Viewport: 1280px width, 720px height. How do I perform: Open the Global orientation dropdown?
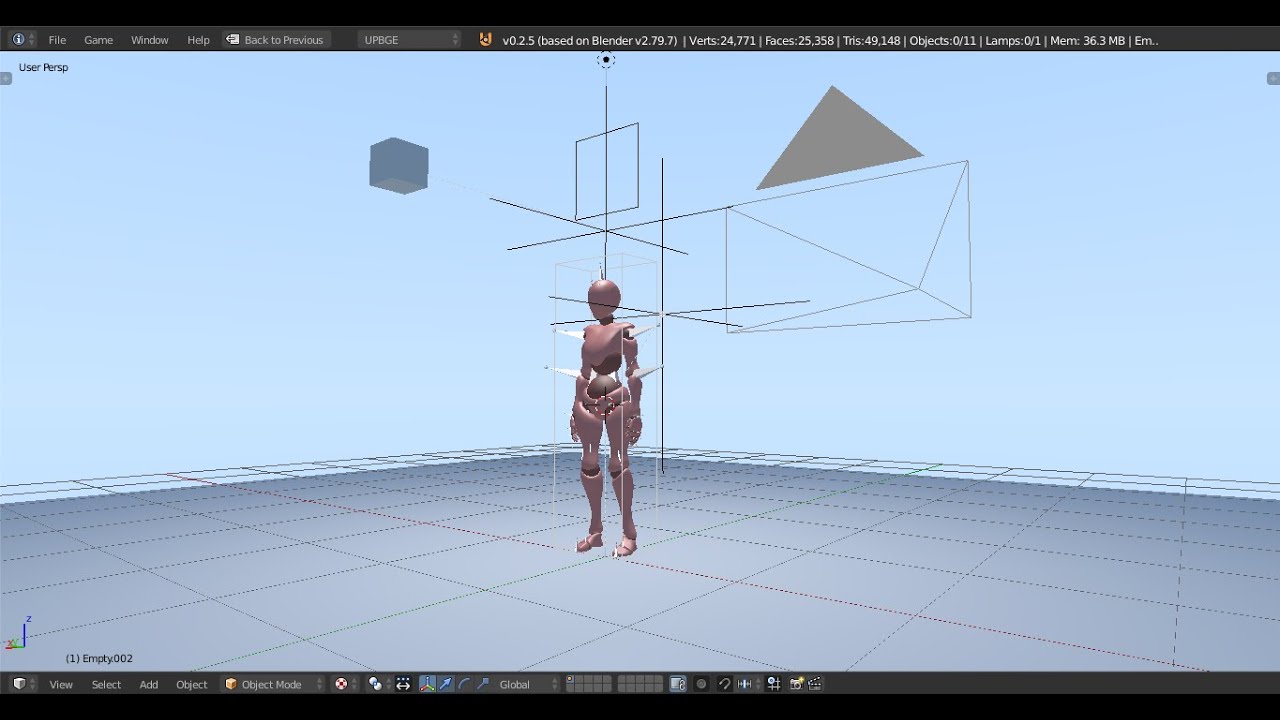(x=528, y=684)
